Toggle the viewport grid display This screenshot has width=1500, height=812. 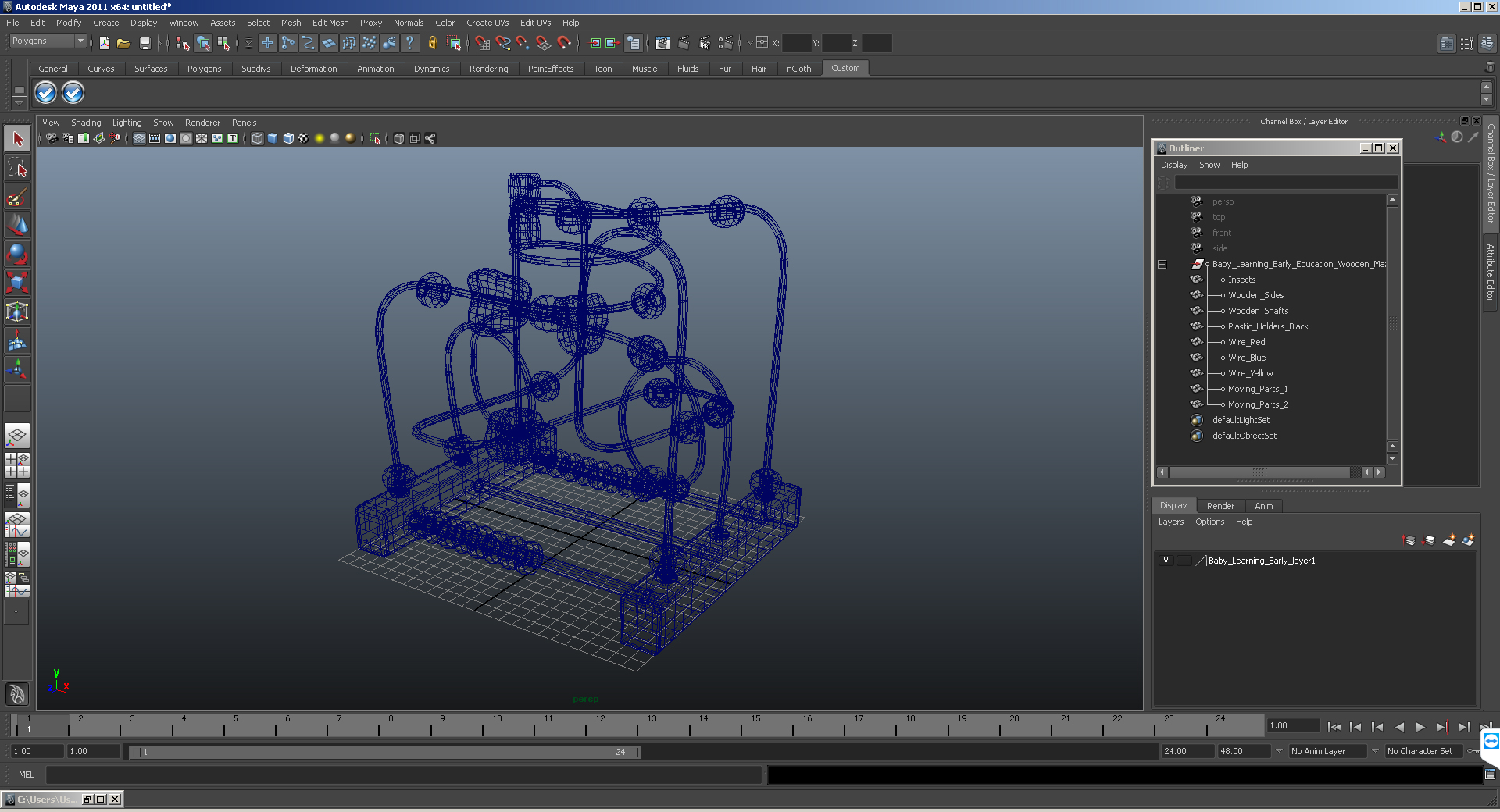point(139,138)
